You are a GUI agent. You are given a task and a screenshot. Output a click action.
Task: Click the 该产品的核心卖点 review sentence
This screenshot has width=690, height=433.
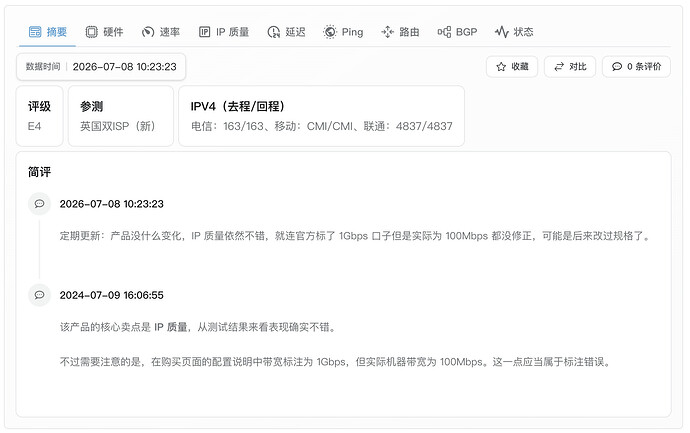(198, 327)
